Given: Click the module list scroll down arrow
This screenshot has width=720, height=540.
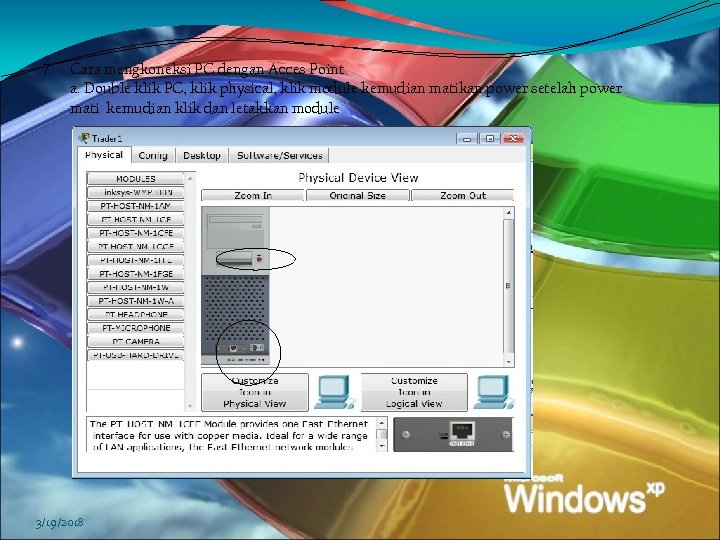Looking at the screenshot, I should tap(190, 406).
